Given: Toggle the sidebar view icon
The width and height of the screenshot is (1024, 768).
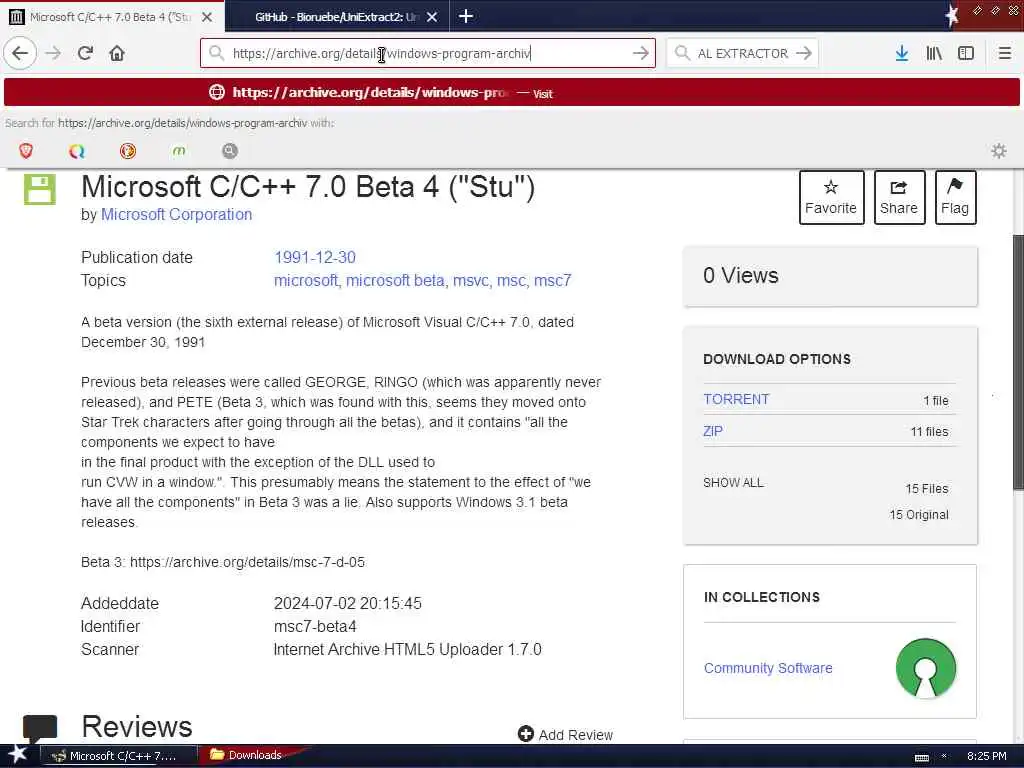Looking at the screenshot, I should (966, 53).
